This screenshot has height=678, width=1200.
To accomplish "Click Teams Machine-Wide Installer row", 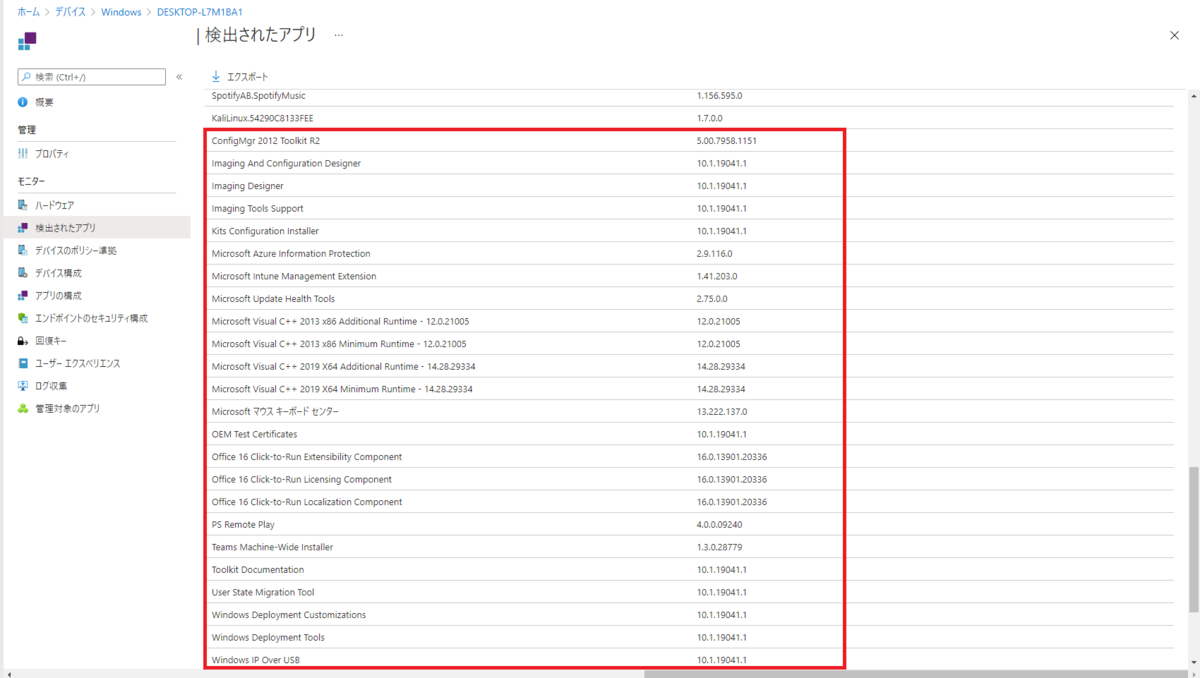I will [x=692, y=547].
